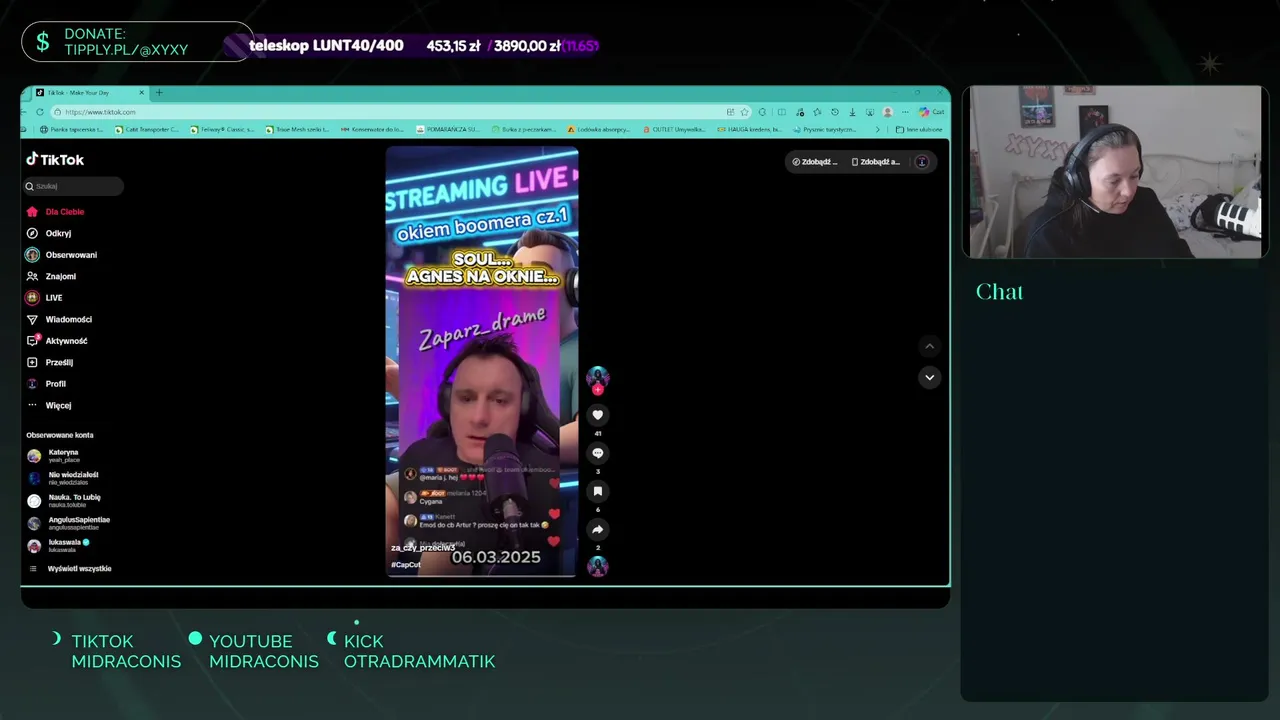Open the Cabit Transporter bookmark
Viewport: 1280px width, 720px height.
click(147, 129)
